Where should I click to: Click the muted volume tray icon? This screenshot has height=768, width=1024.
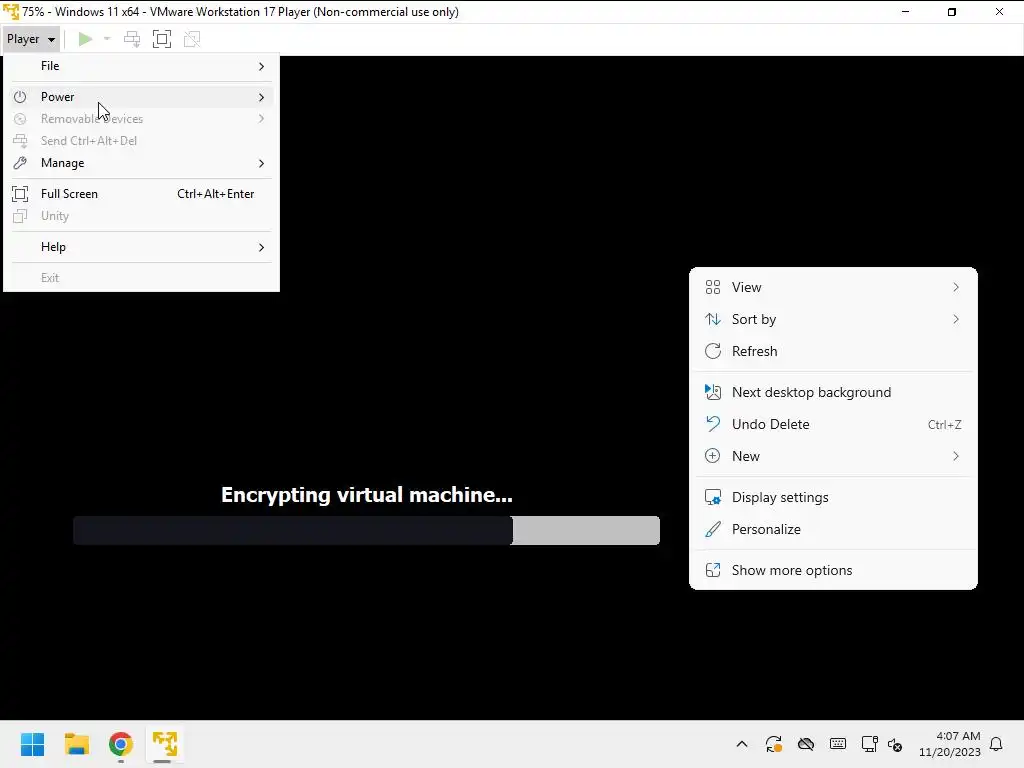pyautogui.click(x=895, y=744)
